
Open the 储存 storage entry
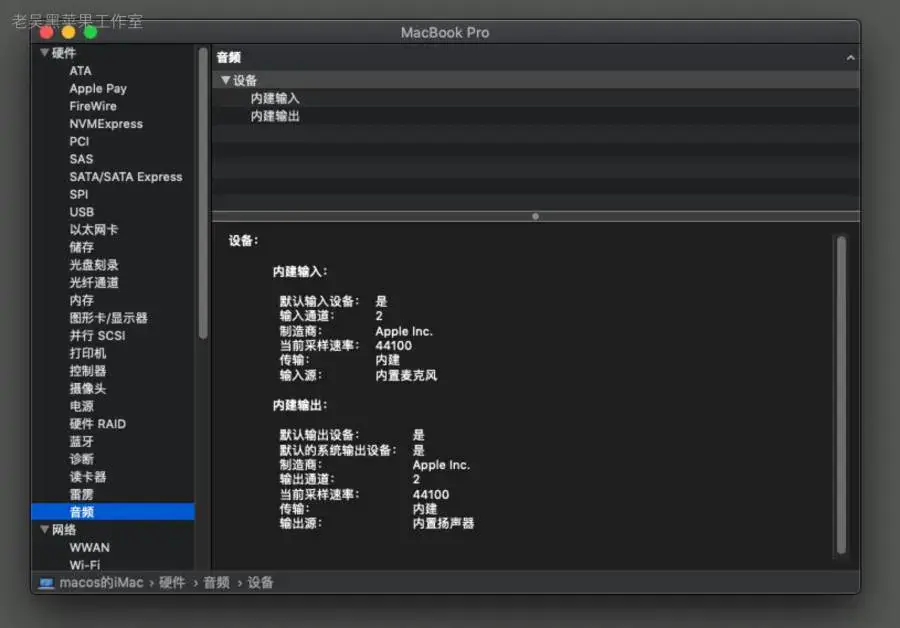point(82,247)
